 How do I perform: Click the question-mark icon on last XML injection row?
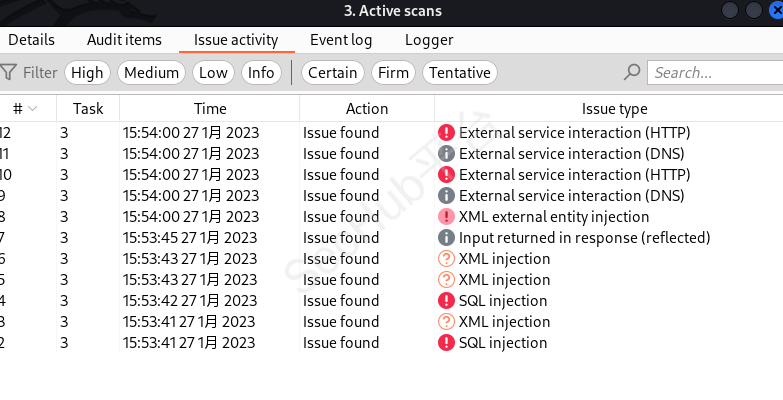click(446, 322)
